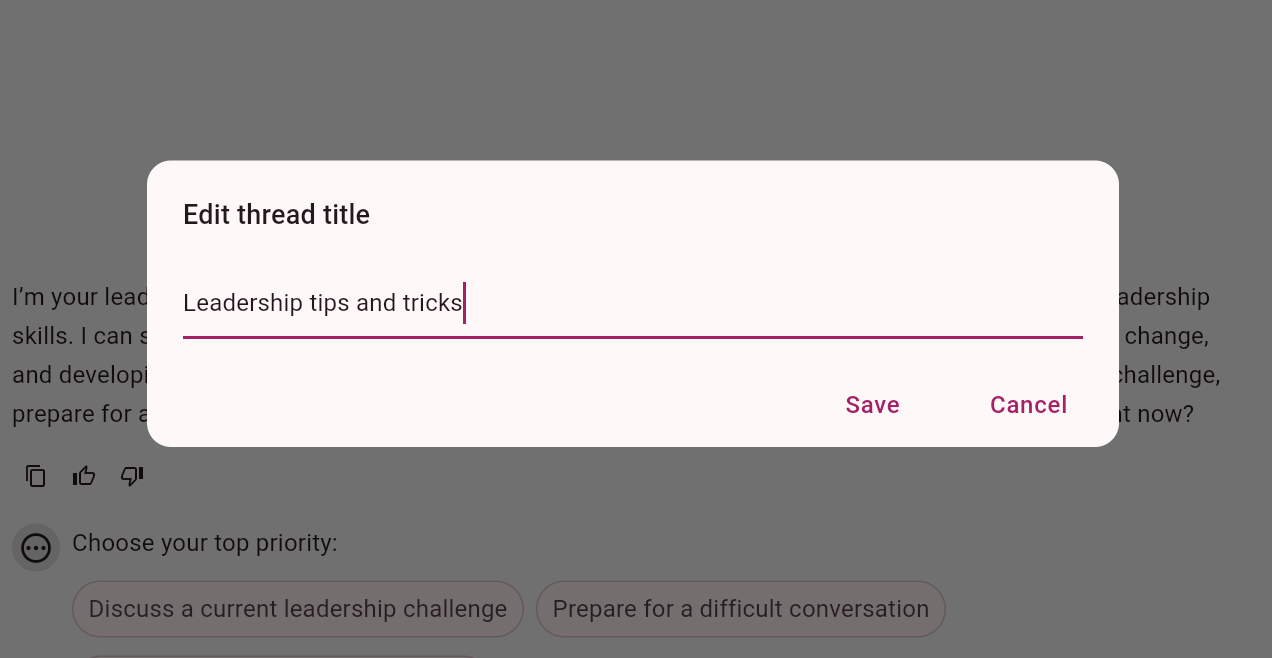Place cursor on "tricks" in the title field
1272x658 pixels.
[x=432, y=303]
